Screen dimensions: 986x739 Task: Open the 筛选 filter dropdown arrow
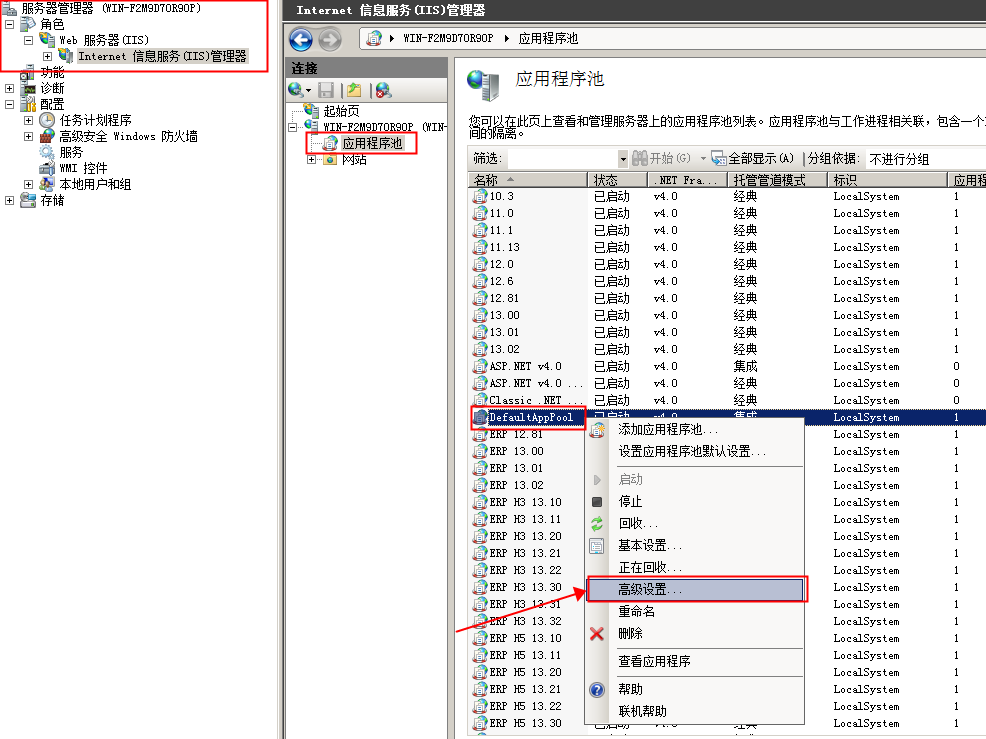coord(622,159)
